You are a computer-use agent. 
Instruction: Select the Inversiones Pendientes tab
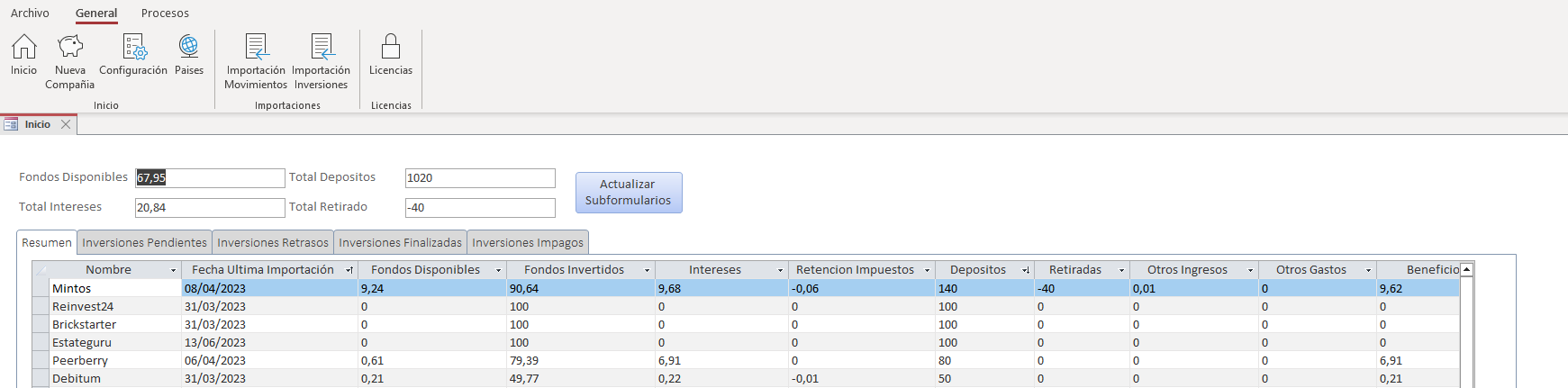pos(145,243)
